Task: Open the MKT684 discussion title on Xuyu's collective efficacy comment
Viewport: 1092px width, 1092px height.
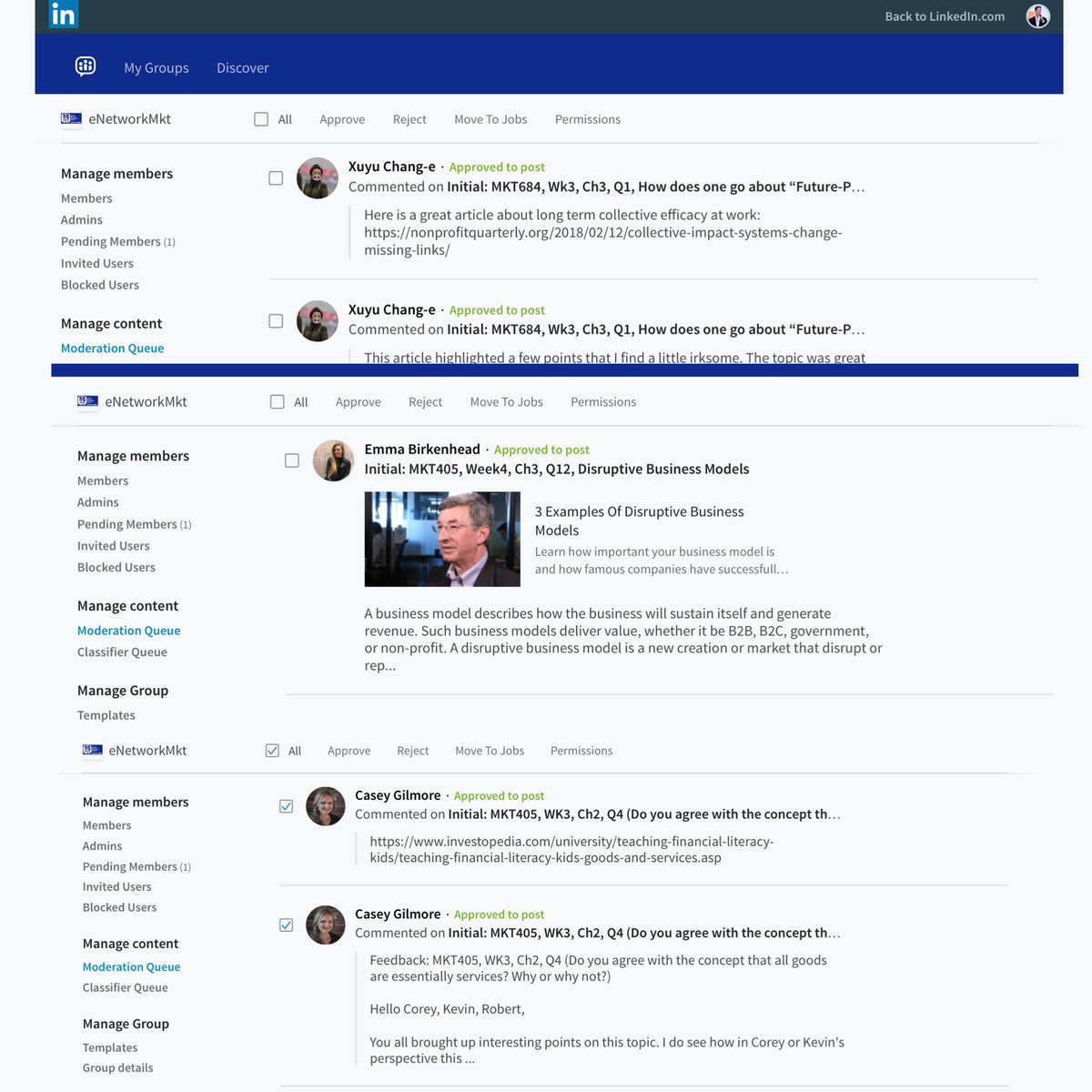Action: pyautogui.click(x=656, y=187)
